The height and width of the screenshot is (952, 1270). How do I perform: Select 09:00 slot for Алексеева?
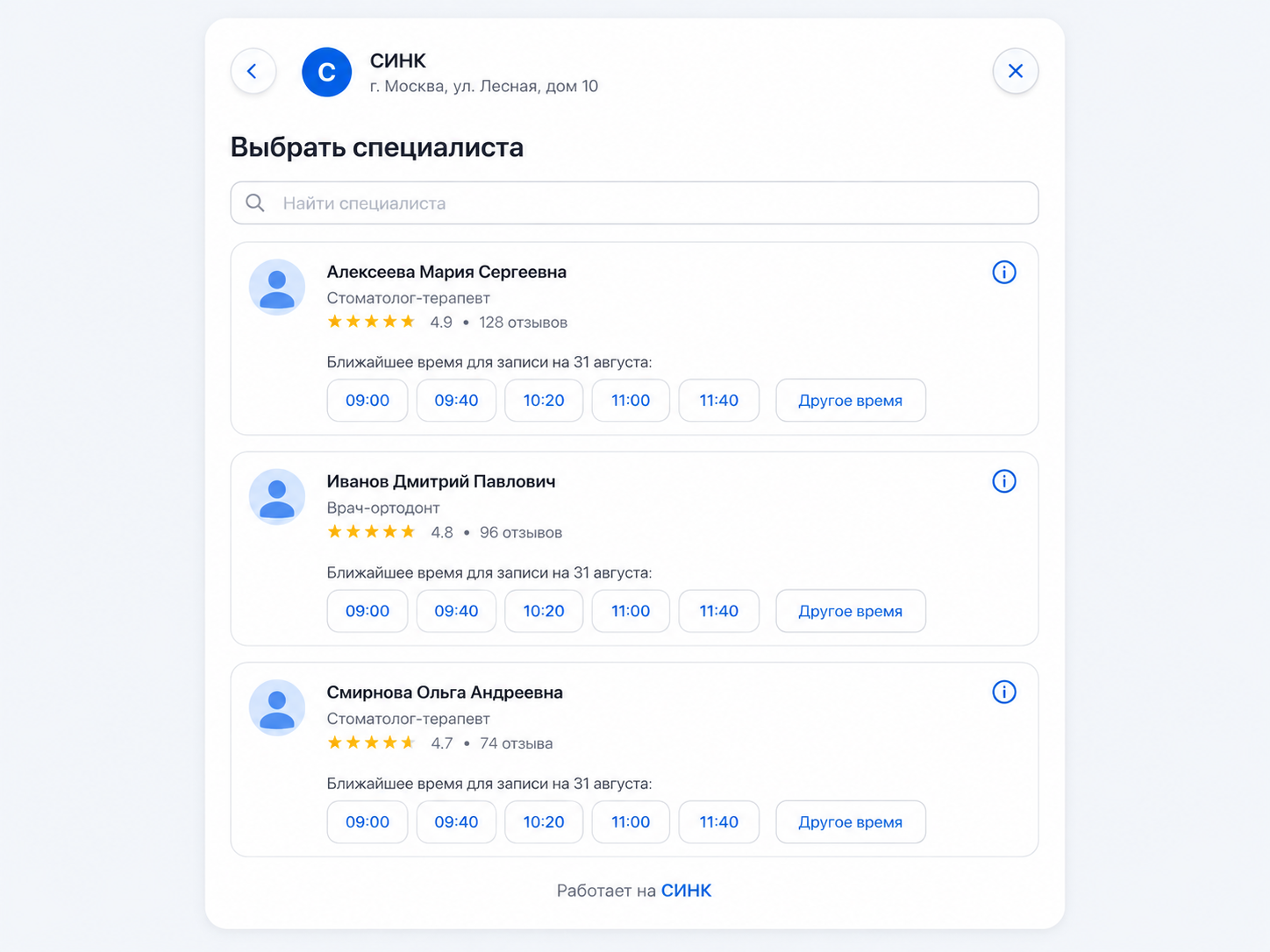pyautogui.click(x=367, y=401)
